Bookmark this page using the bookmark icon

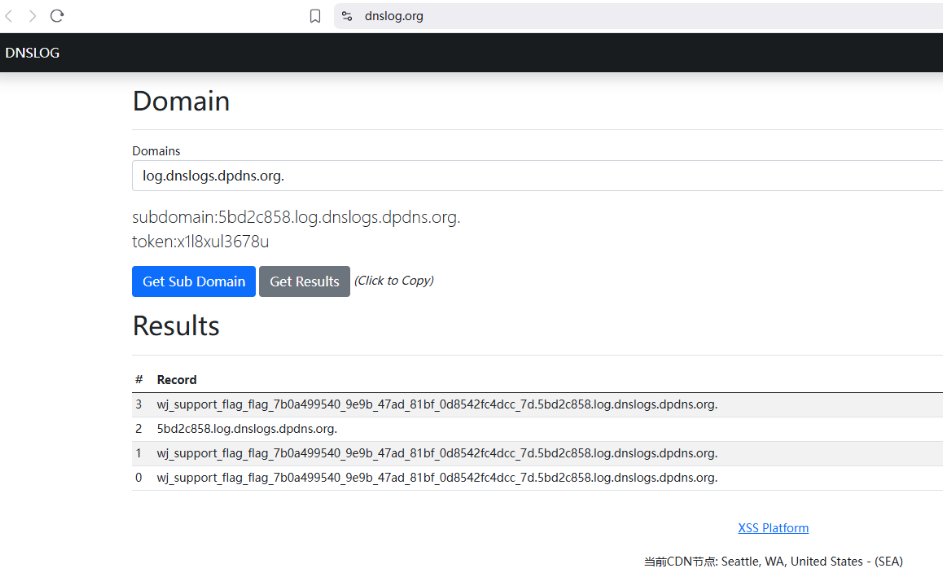315,16
